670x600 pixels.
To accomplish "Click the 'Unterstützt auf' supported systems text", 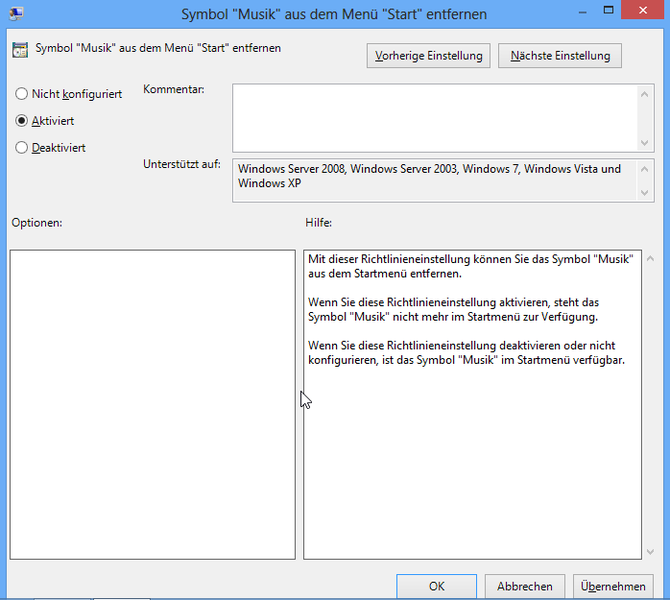I will pyautogui.click(x=430, y=176).
